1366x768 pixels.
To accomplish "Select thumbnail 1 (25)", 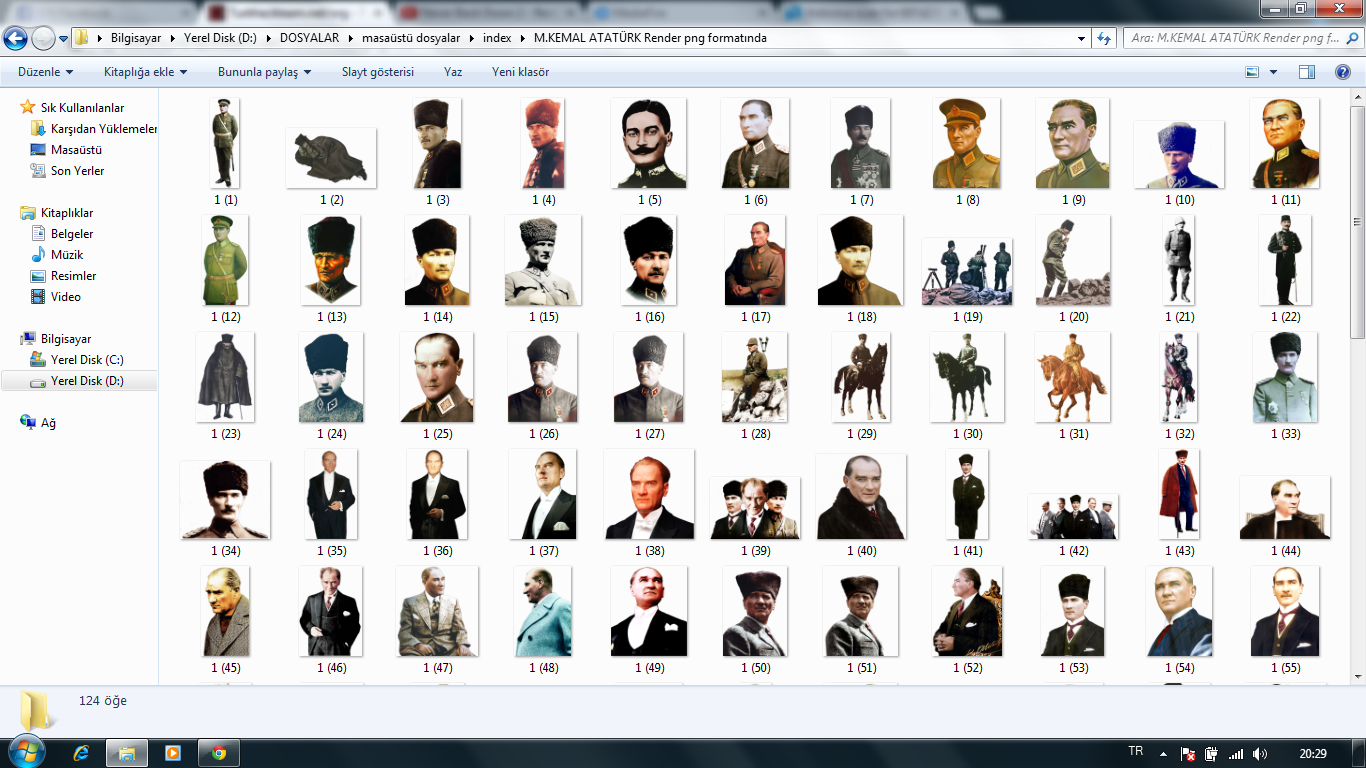I will tap(437, 377).
